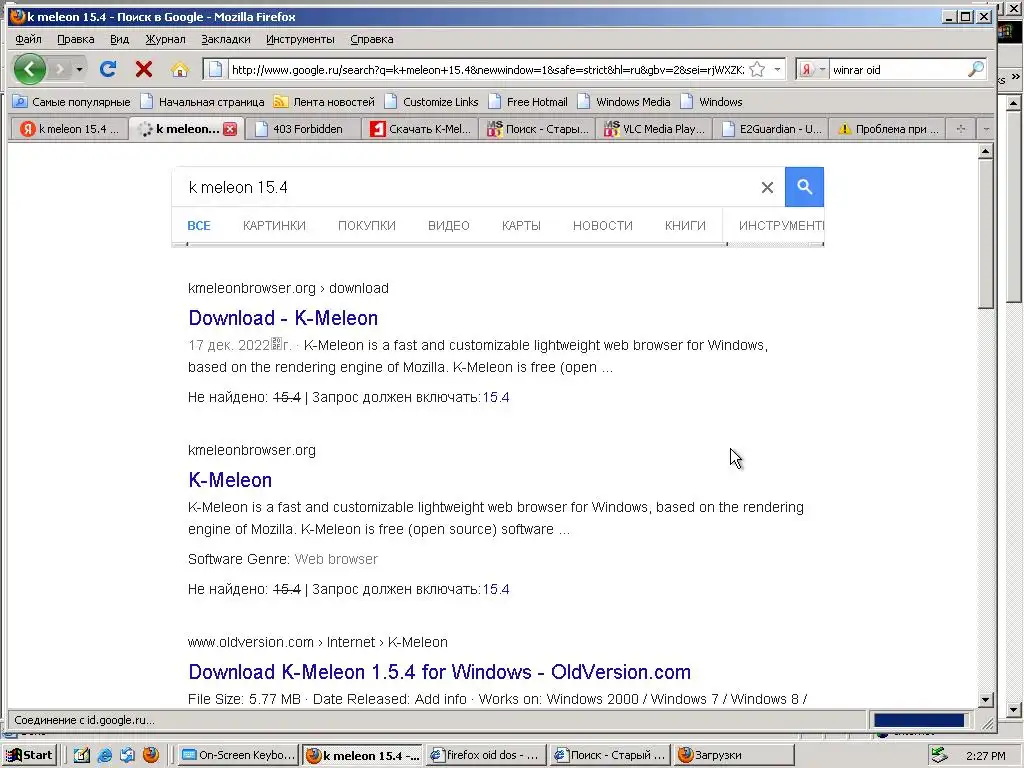1024x768 pixels.
Task: Open the address bar history dropdown
Action: coord(777,69)
